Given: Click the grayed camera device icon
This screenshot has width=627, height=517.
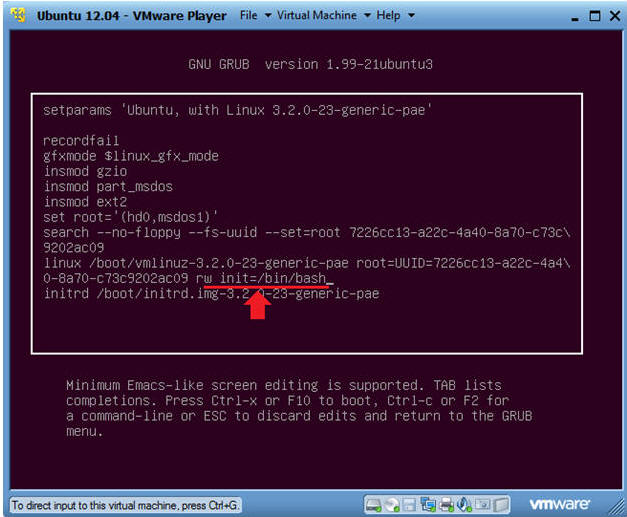Looking at the screenshot, I should [483, 505].
